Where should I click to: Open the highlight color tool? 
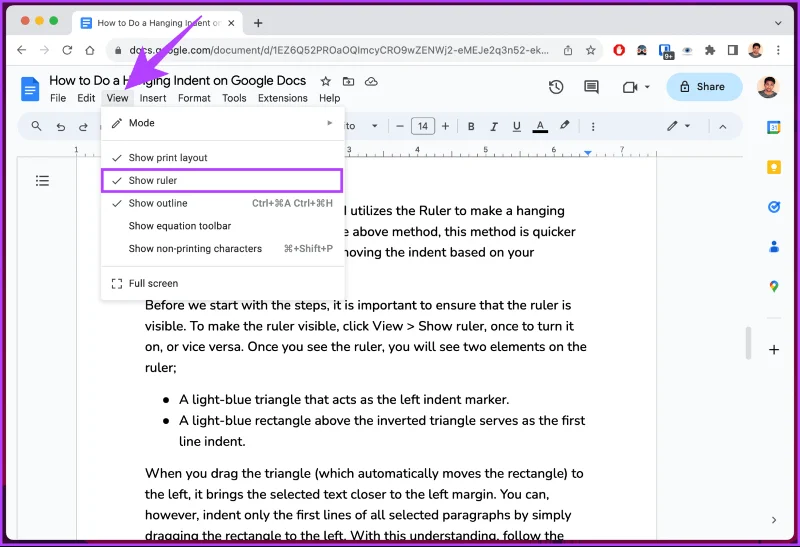(x=564, y=126)
